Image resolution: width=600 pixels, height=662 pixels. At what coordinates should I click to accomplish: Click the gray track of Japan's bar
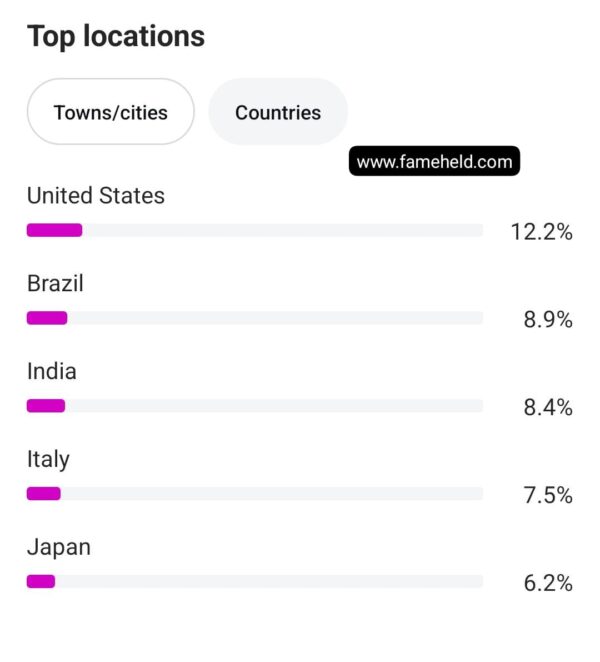coord(269,581)
